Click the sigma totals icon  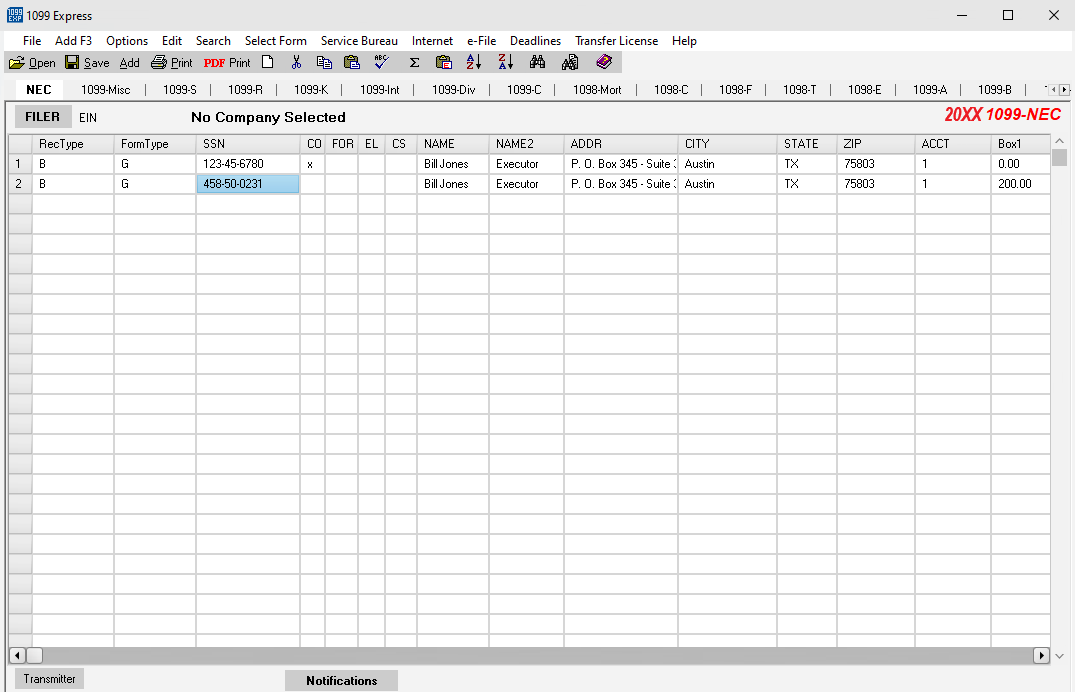(414, 63)
